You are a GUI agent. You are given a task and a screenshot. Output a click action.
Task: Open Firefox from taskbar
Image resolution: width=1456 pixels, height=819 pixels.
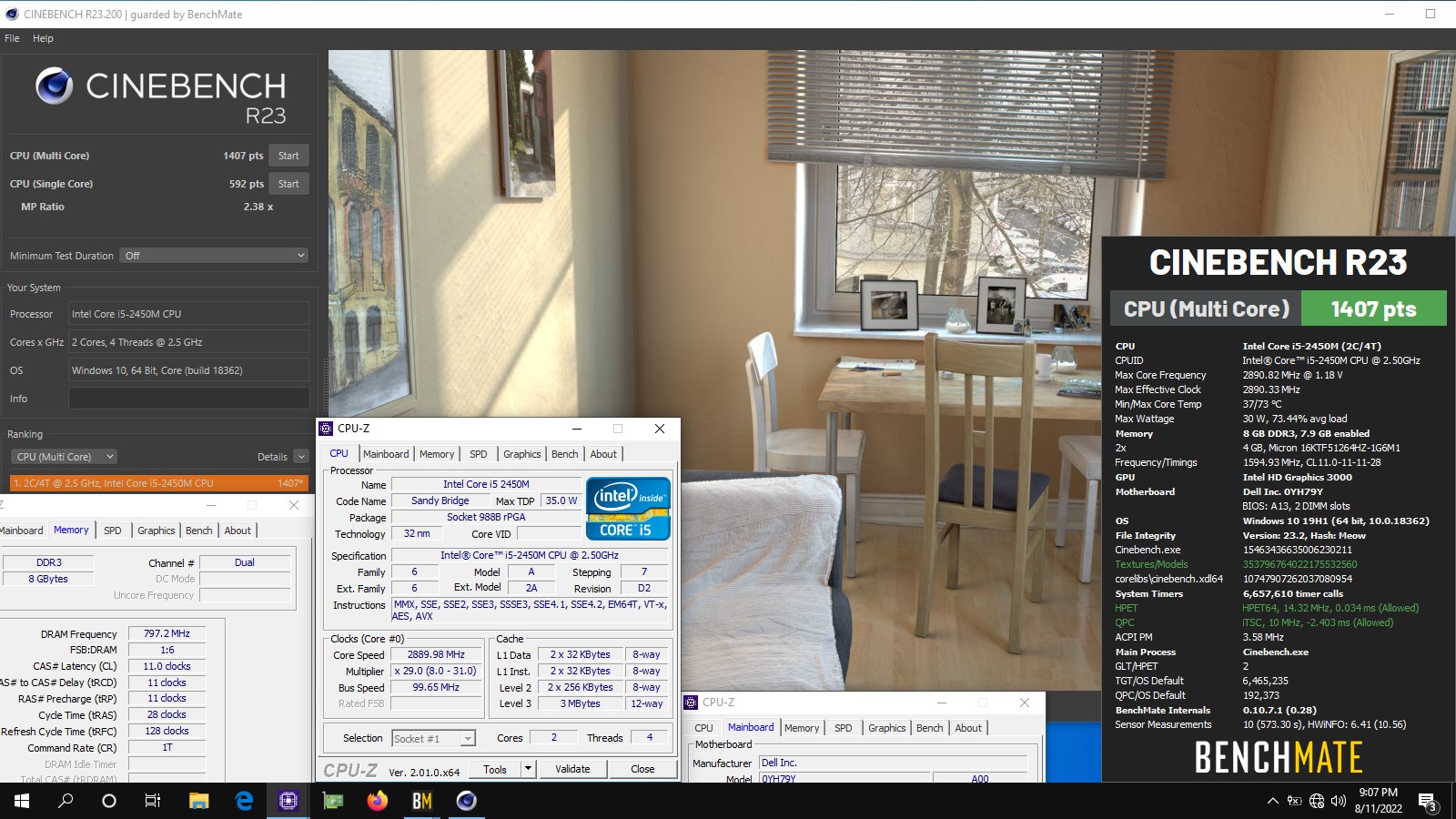pos(378,801)
